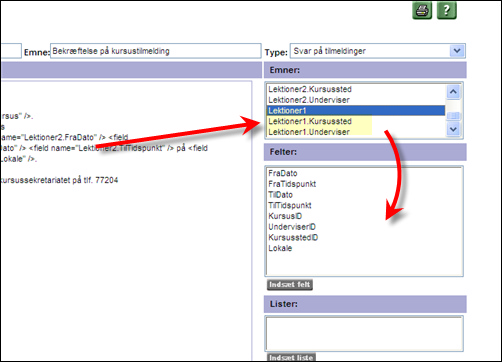
Task: Select Lektioner2.Underviser in Emner list
Action: coord(309,100)
